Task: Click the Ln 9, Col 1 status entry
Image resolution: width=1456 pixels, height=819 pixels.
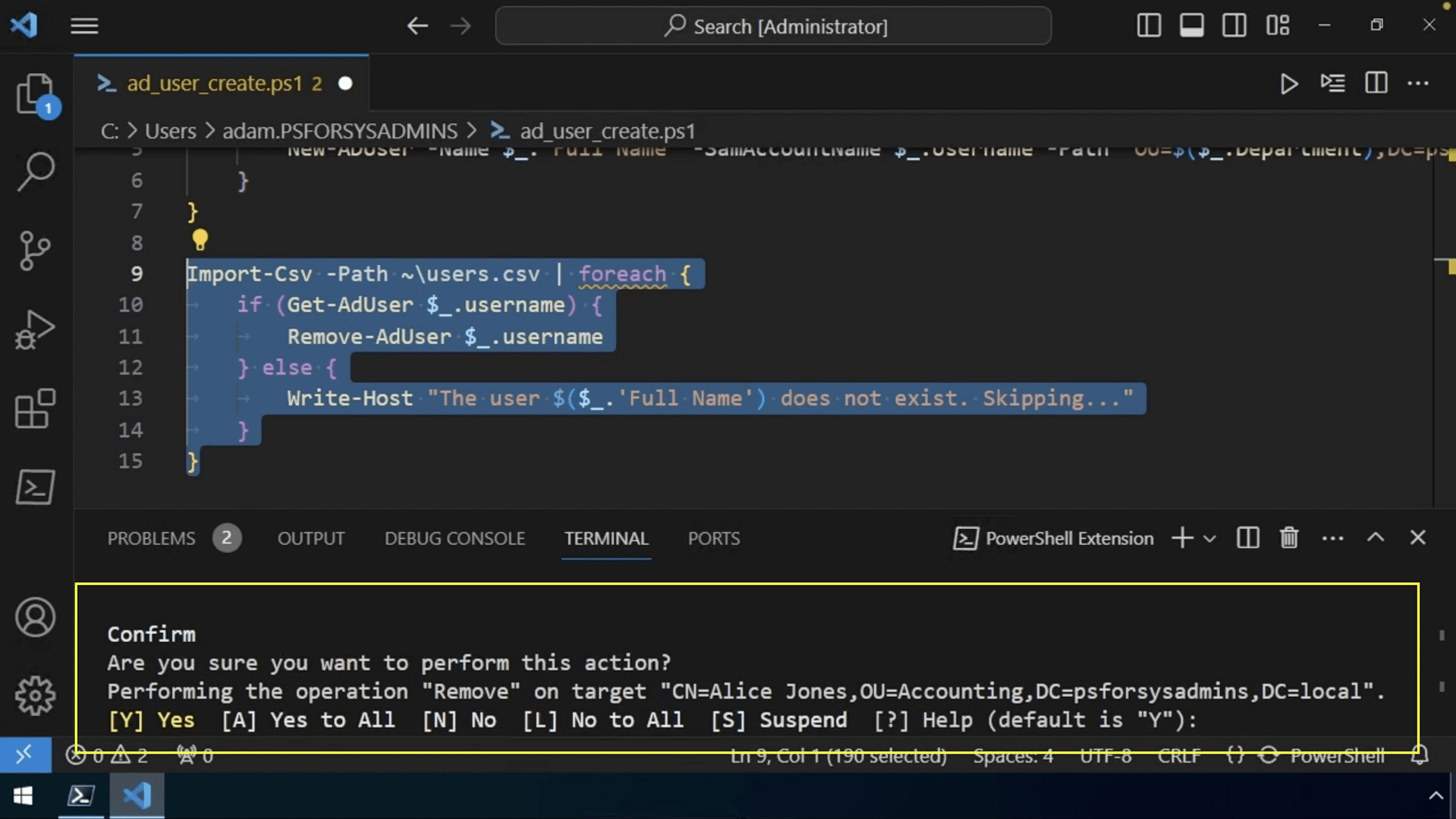Action: (838, 756)
